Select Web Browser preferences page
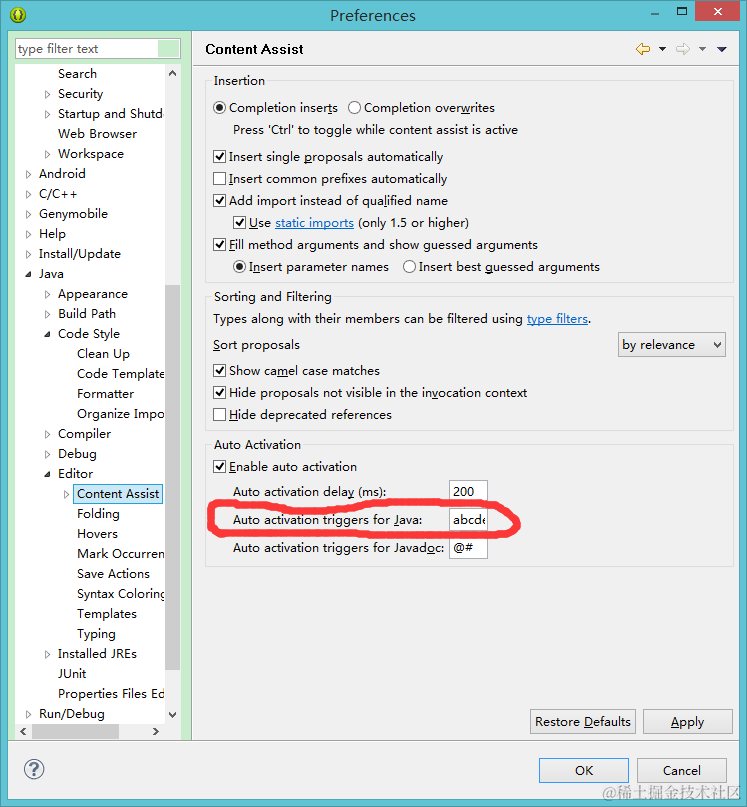This screenshot has width=747, height=807. pyautogui.click(x=97, y=134)
